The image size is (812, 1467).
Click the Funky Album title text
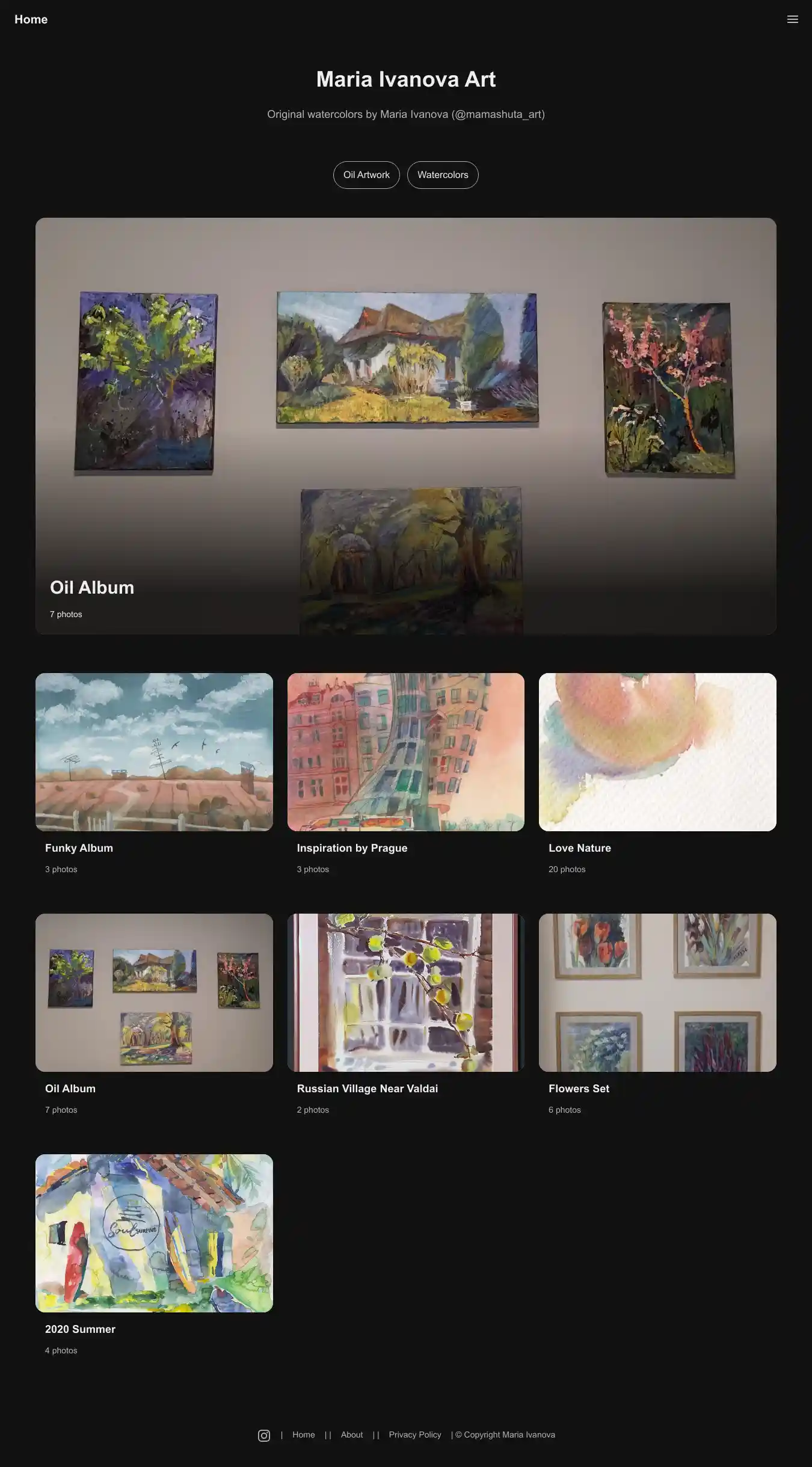pos(79,848)
